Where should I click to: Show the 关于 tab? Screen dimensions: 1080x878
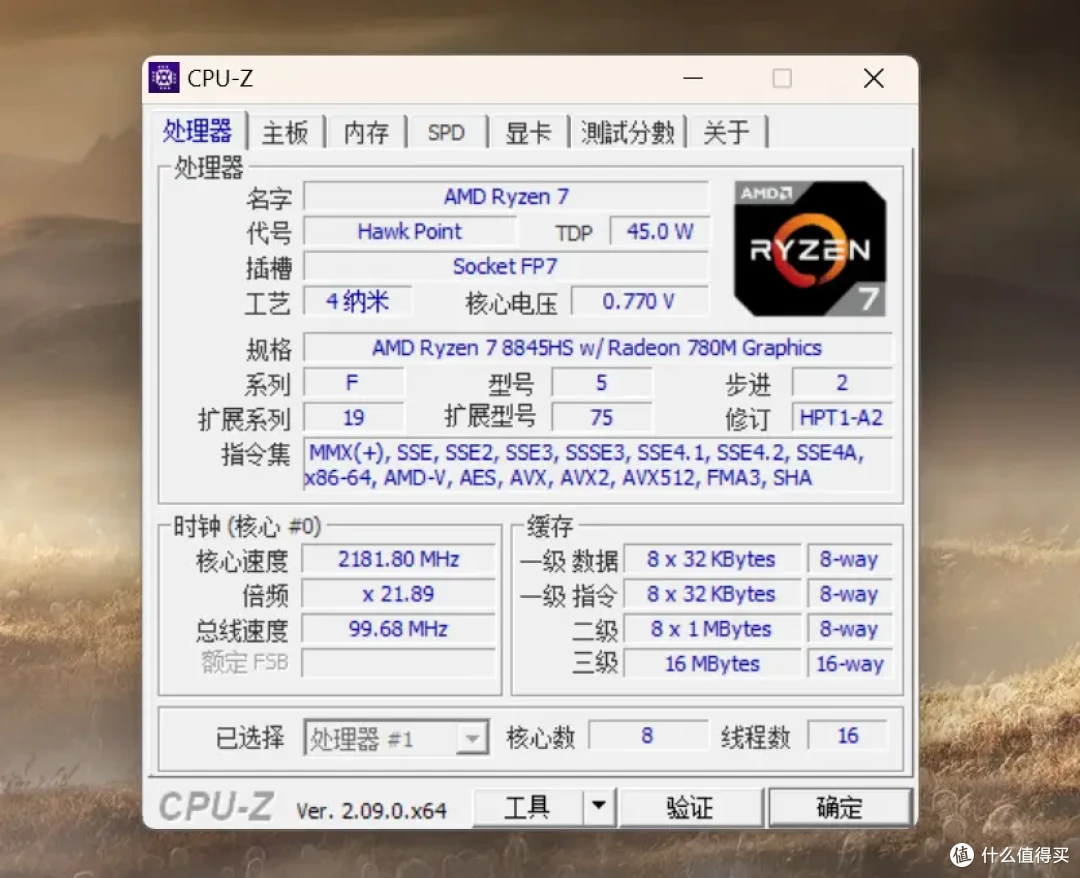[x=726, y=132]
